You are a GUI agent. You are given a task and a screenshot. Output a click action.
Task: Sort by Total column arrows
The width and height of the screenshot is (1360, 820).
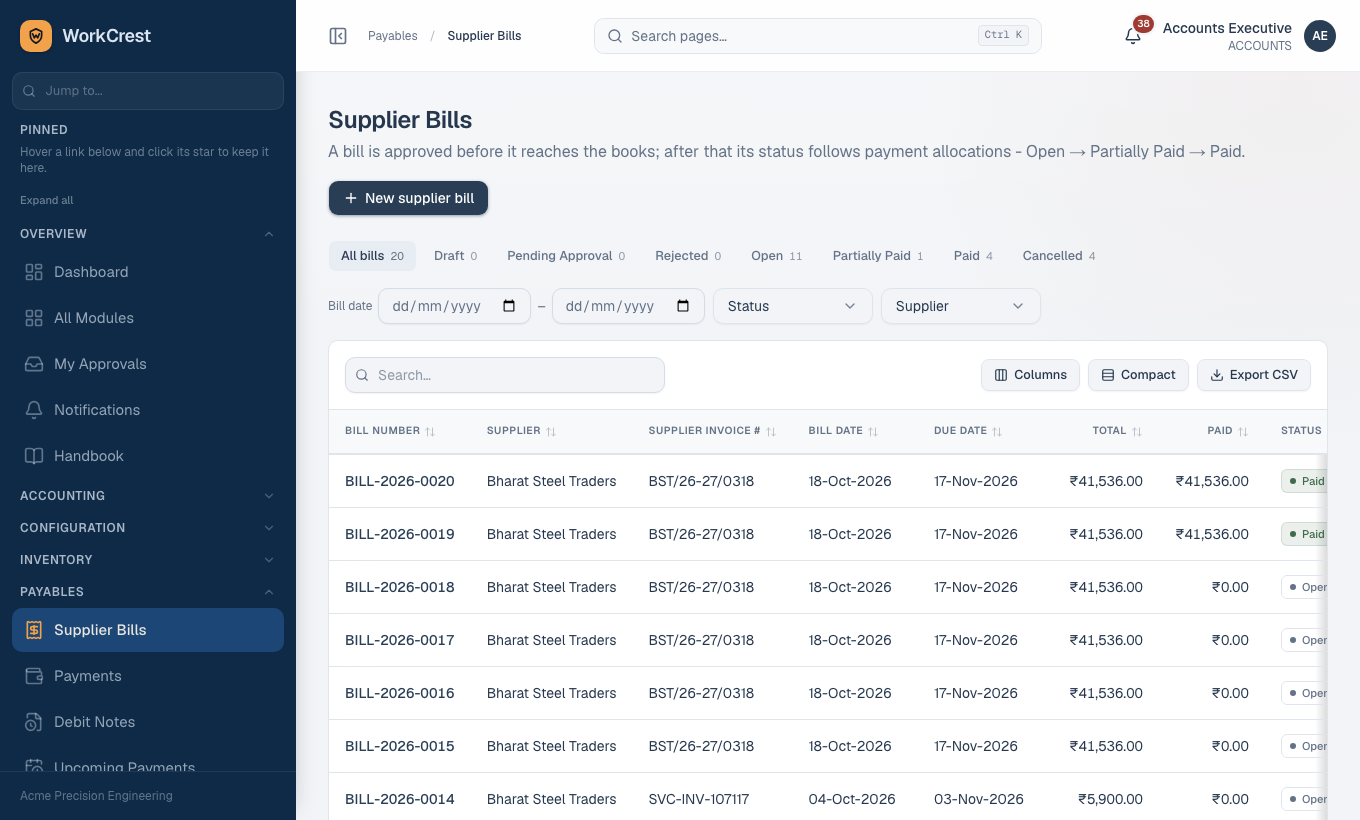1137,431
